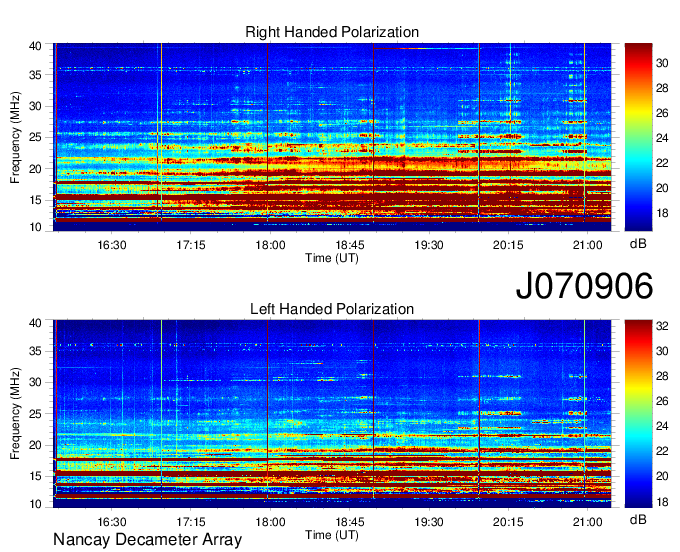Screen dimensions: 680x552
Task: Select the "J070906" observation label
Action: pos(584,286)
